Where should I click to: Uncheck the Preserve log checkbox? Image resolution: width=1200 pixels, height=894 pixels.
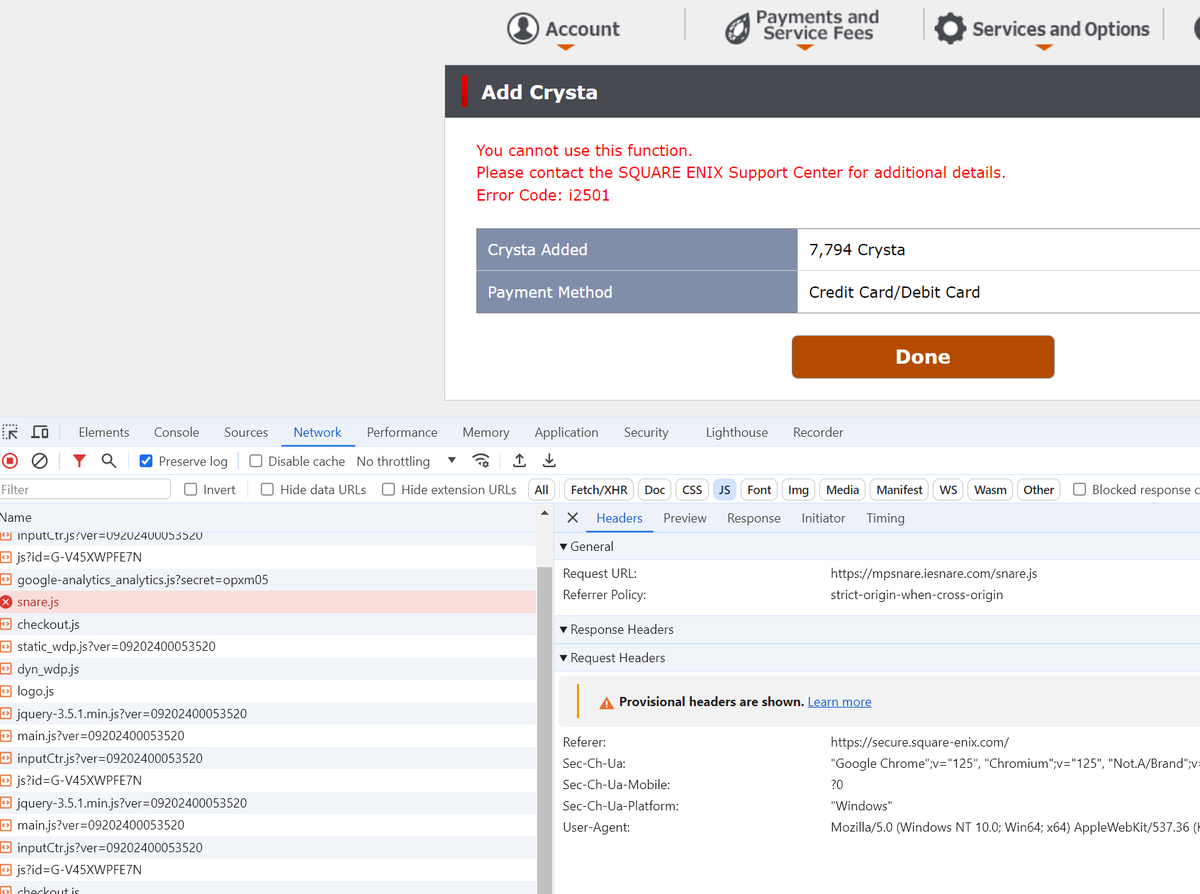(146, 461)
